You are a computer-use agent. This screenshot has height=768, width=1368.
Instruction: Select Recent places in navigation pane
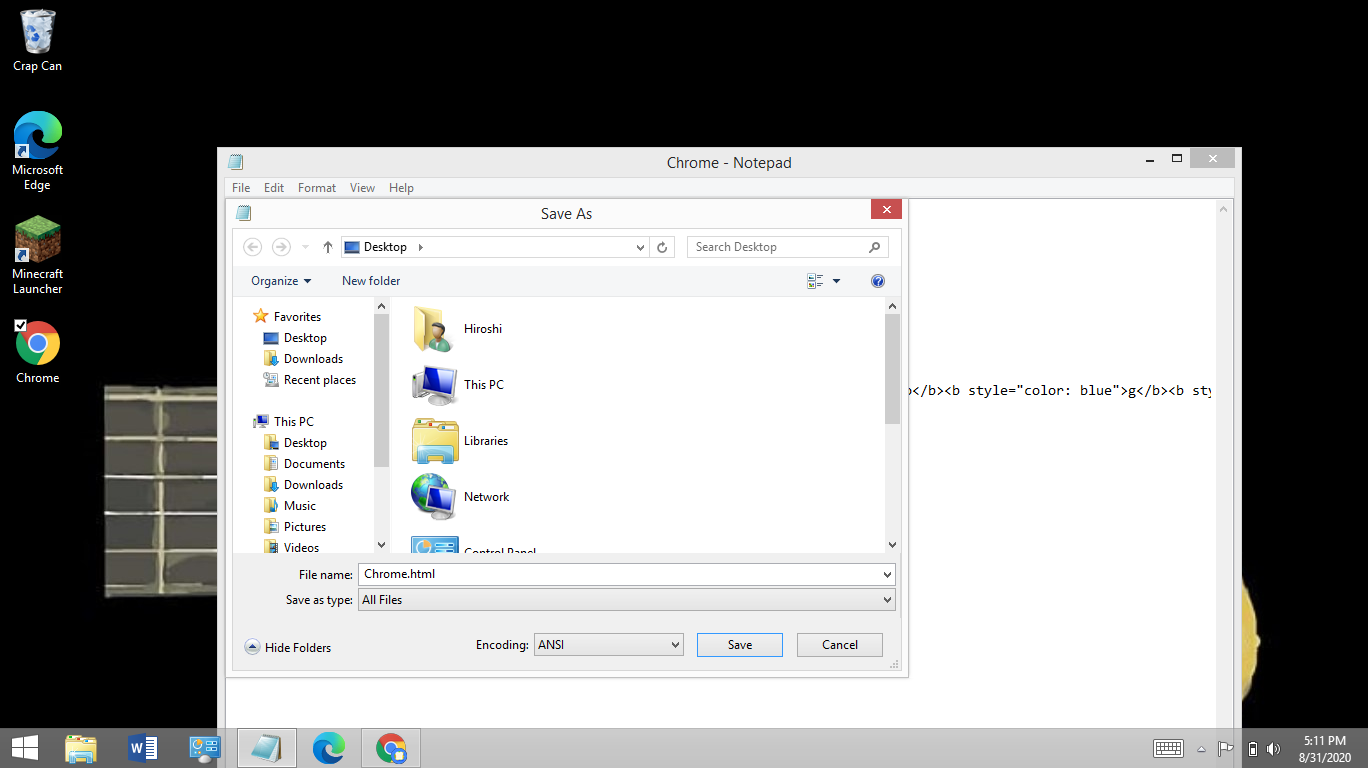(309, 380)
